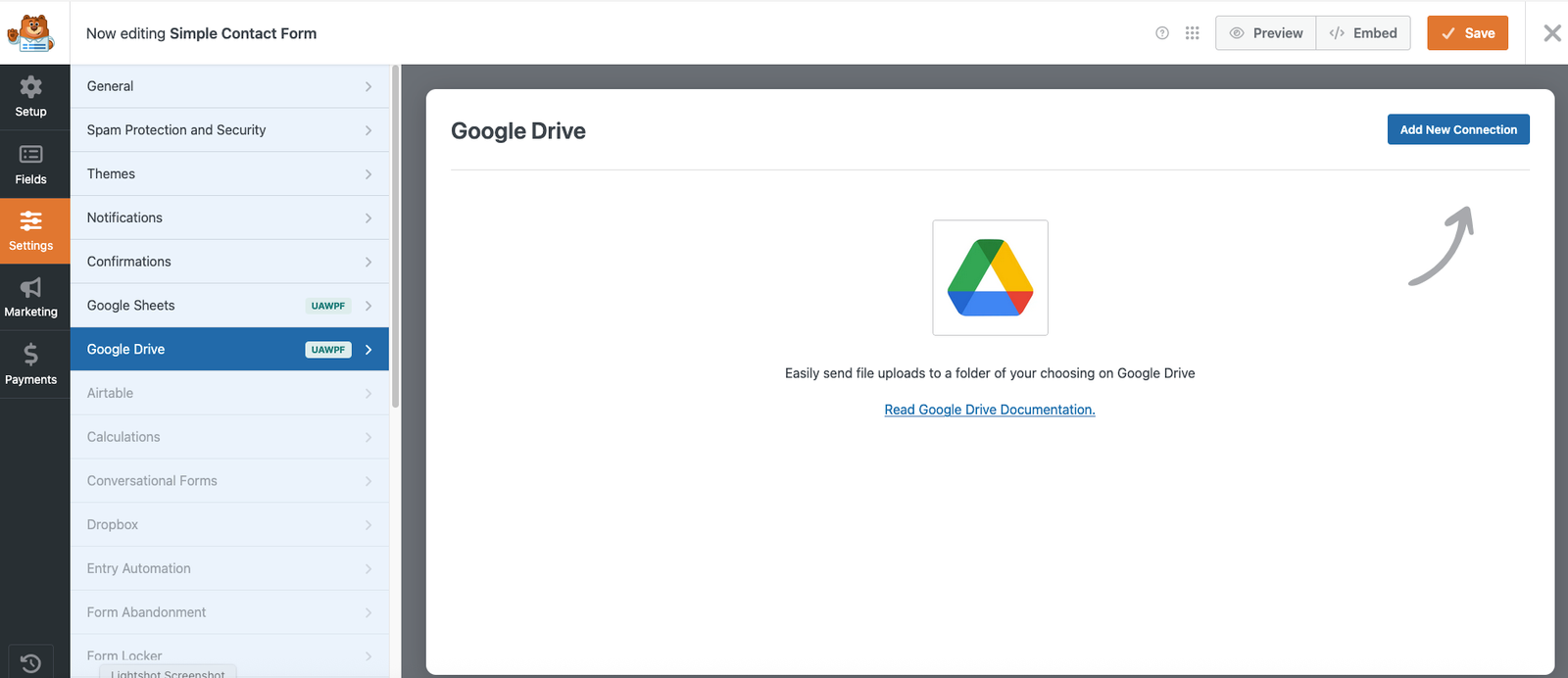
Task: Click the help question mark icon
Action: pos(1162,33)
